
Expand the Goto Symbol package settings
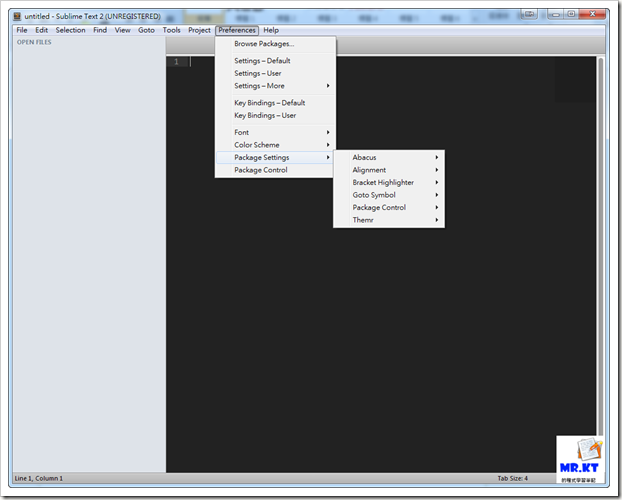[x=389, y=195]
